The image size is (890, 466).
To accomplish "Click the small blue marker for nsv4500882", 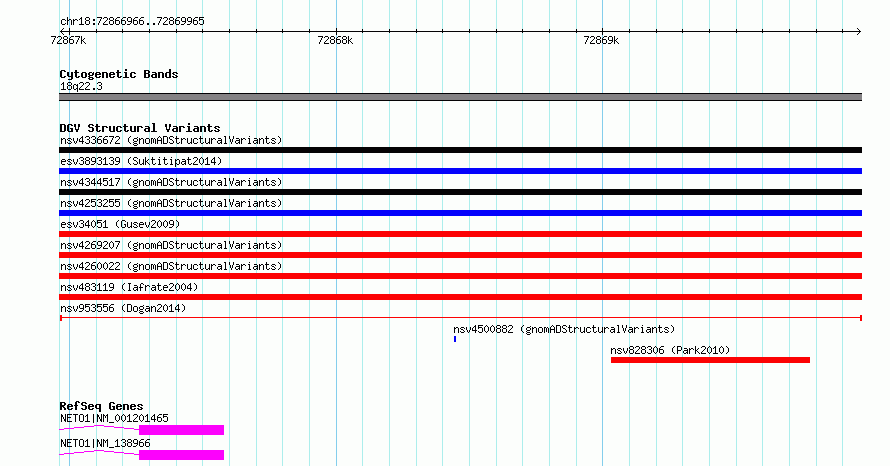I will (x=455, y=339).
